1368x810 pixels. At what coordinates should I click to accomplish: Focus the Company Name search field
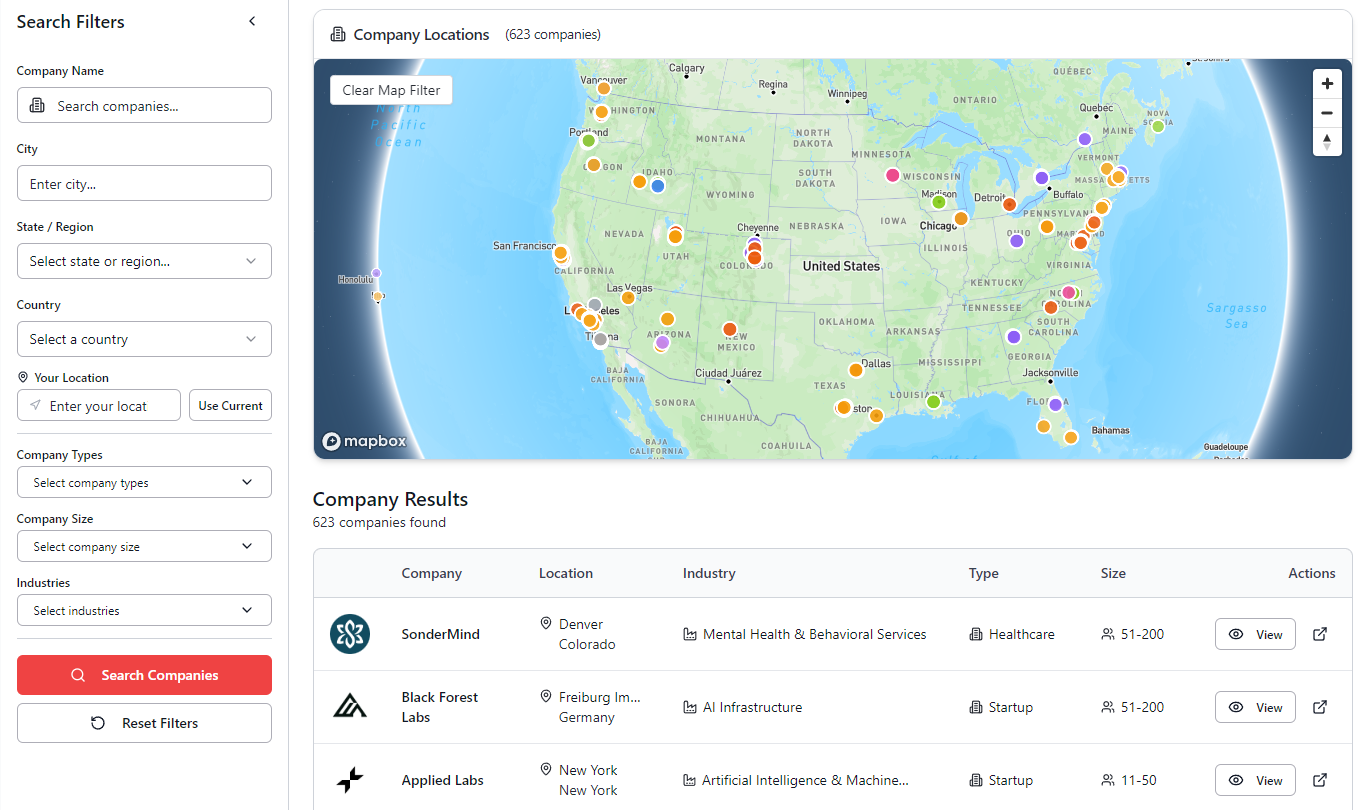pyautogui.click(x=144, y=105)
